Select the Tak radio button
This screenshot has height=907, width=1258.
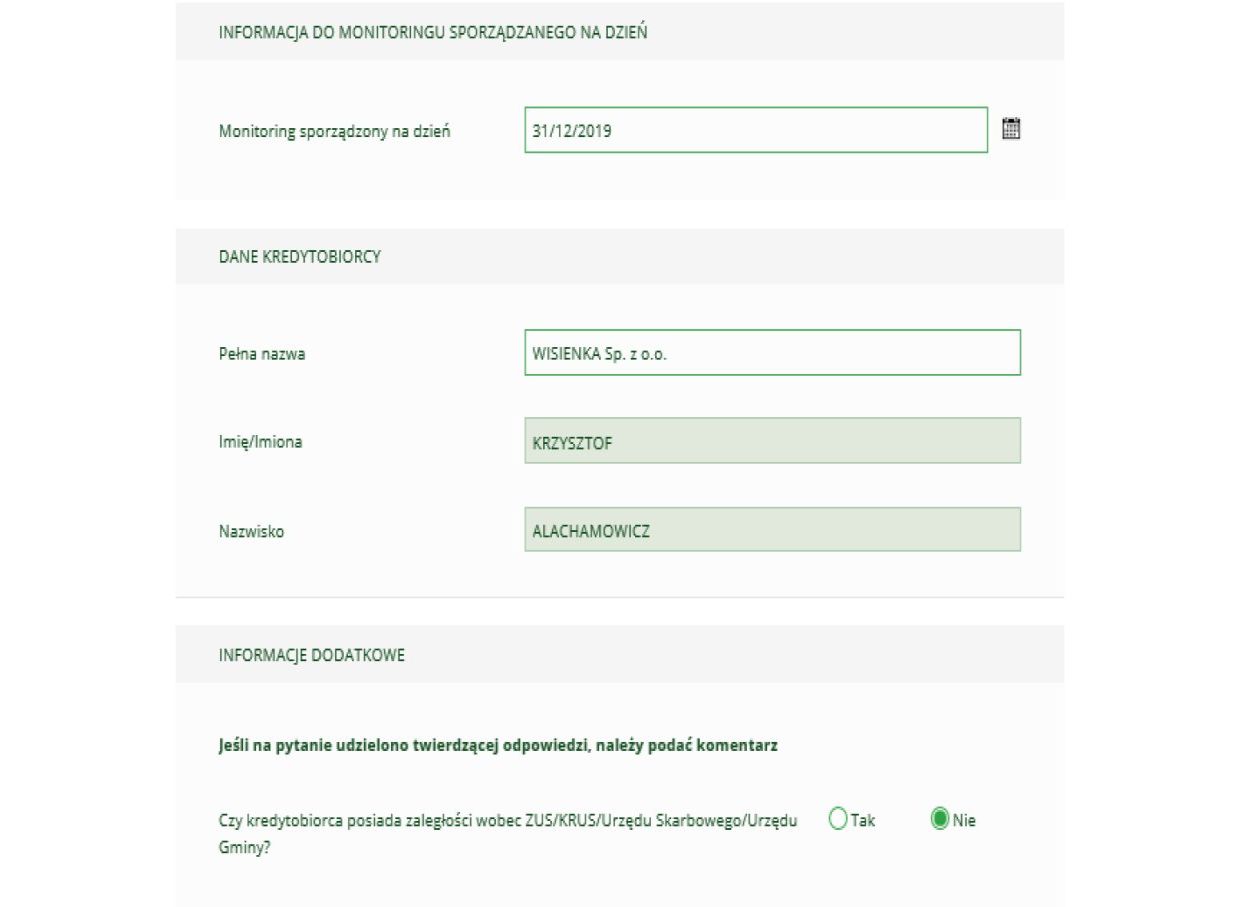(x=838, y=820)
